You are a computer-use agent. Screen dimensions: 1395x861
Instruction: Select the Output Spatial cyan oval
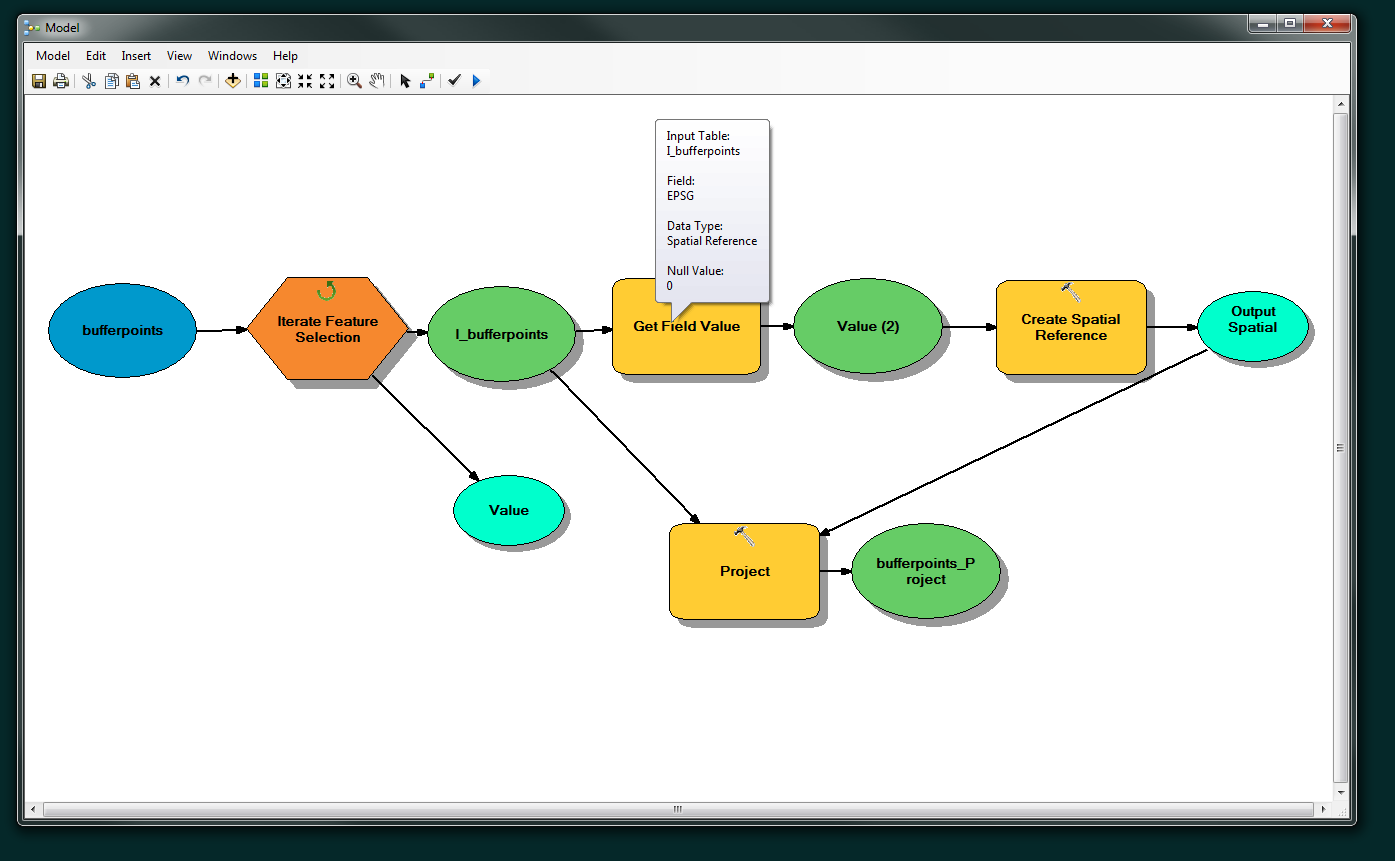1253,326
